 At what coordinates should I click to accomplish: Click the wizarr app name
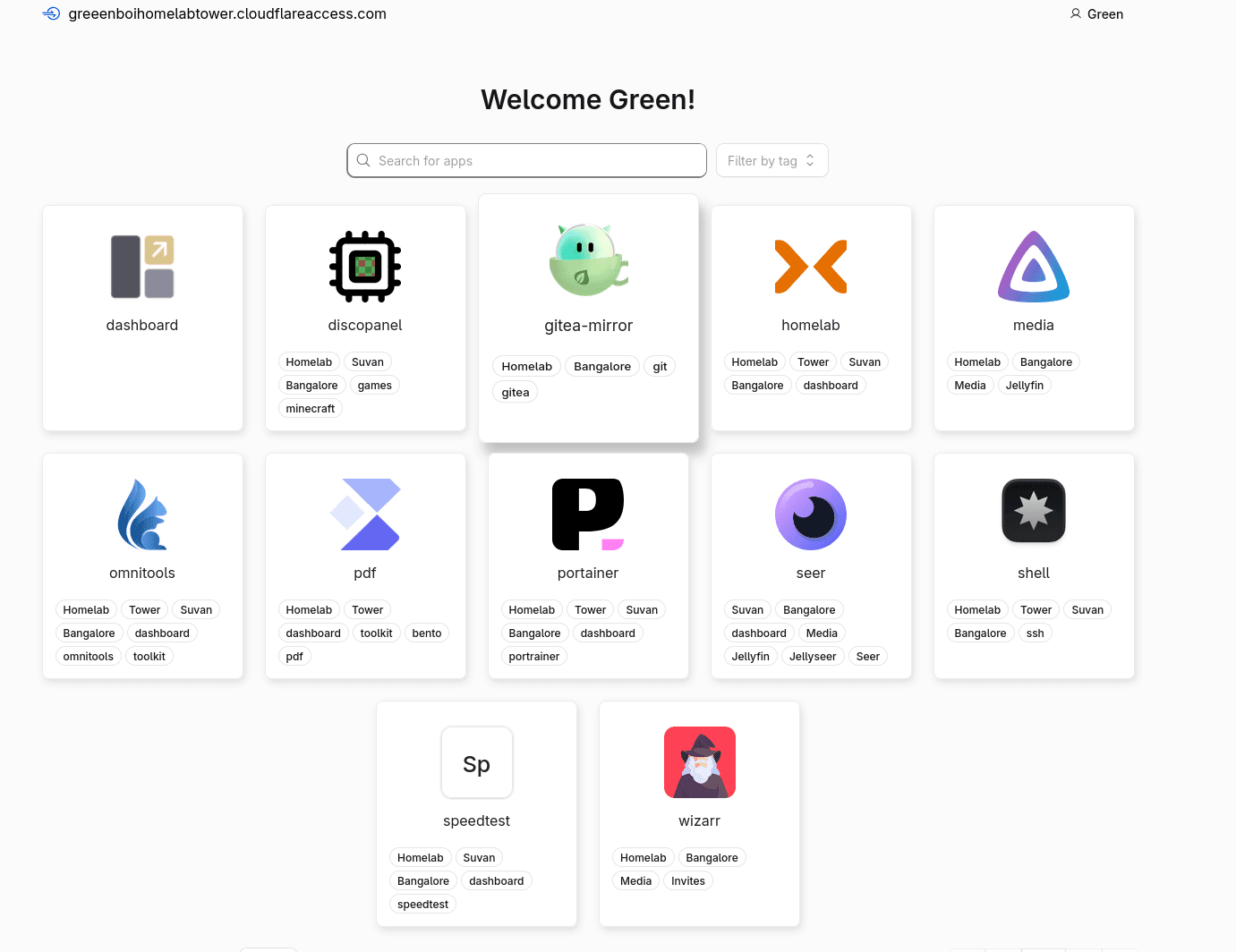tap(700, 821)
